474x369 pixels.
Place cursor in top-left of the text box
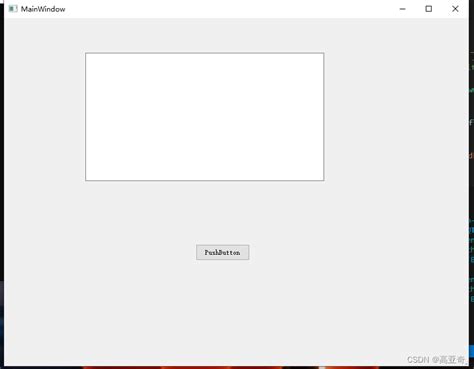(89, 57)
